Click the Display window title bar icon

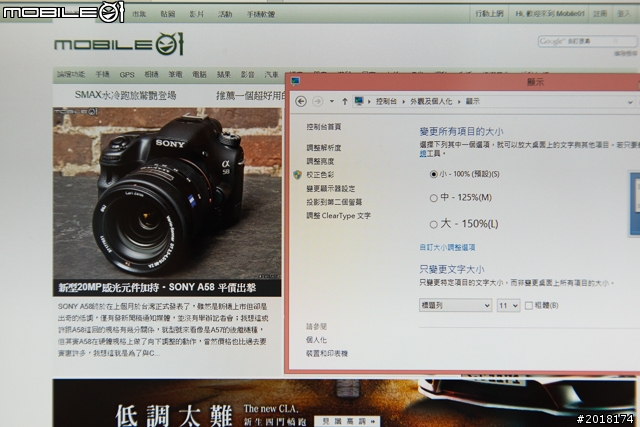click(296, 81)
